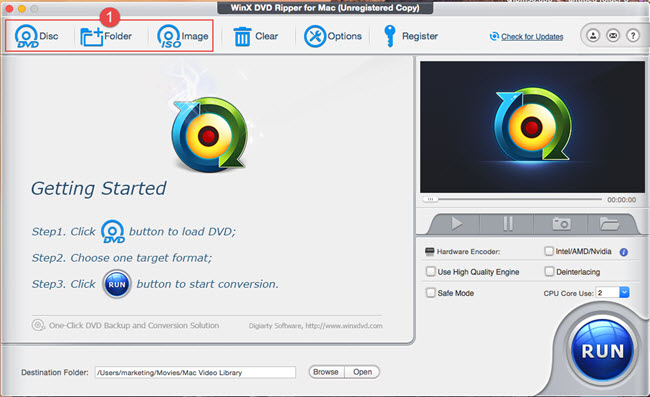Enable the Intel/AMD/Nvidia hardware encoder checkbox
The width and height of the screenshot is (650, 397).
pyautogui.click(x=549, y=251)
